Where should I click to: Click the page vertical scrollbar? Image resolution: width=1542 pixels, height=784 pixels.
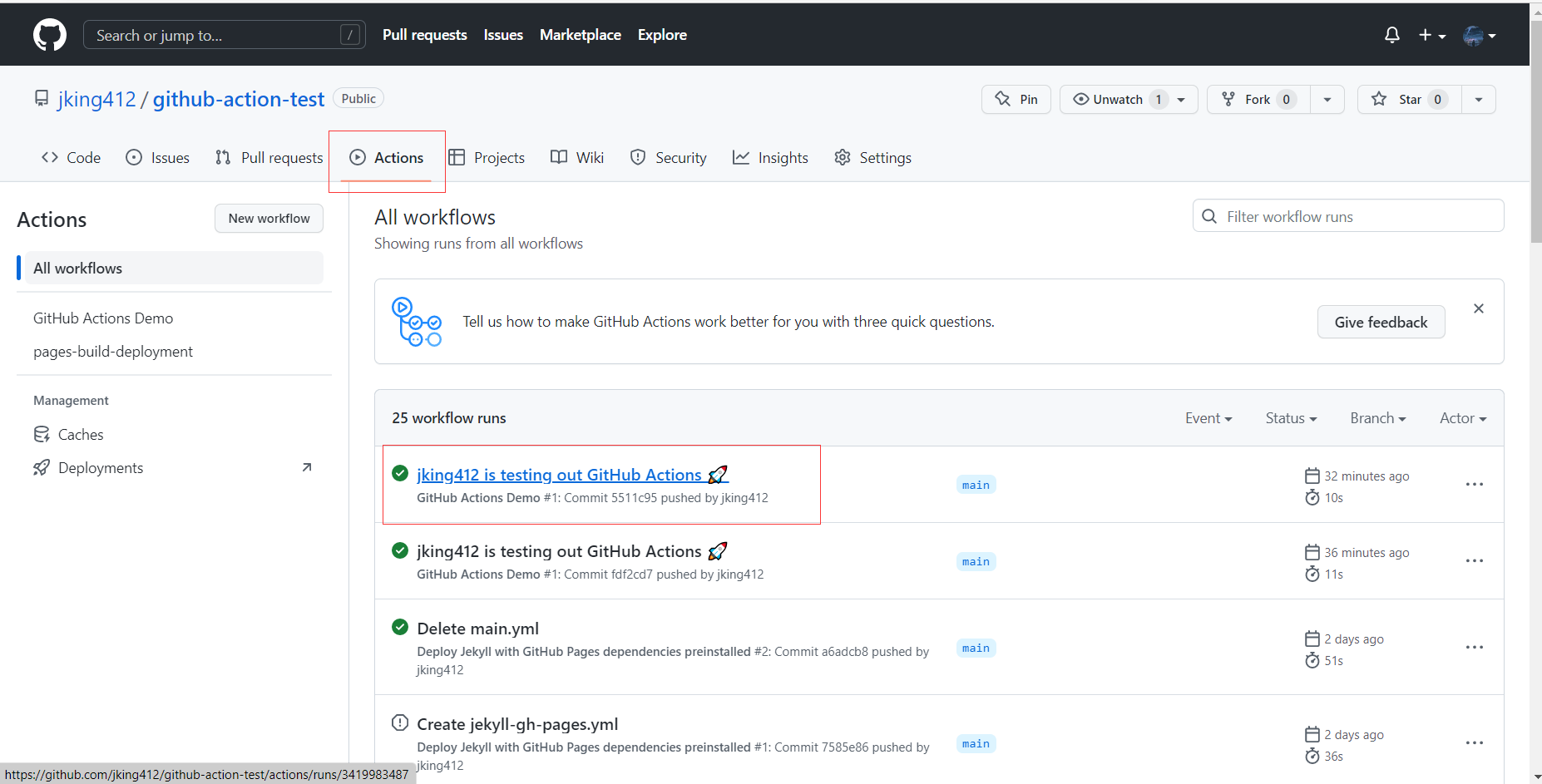pyautogui.click(x=1535, y=133)
